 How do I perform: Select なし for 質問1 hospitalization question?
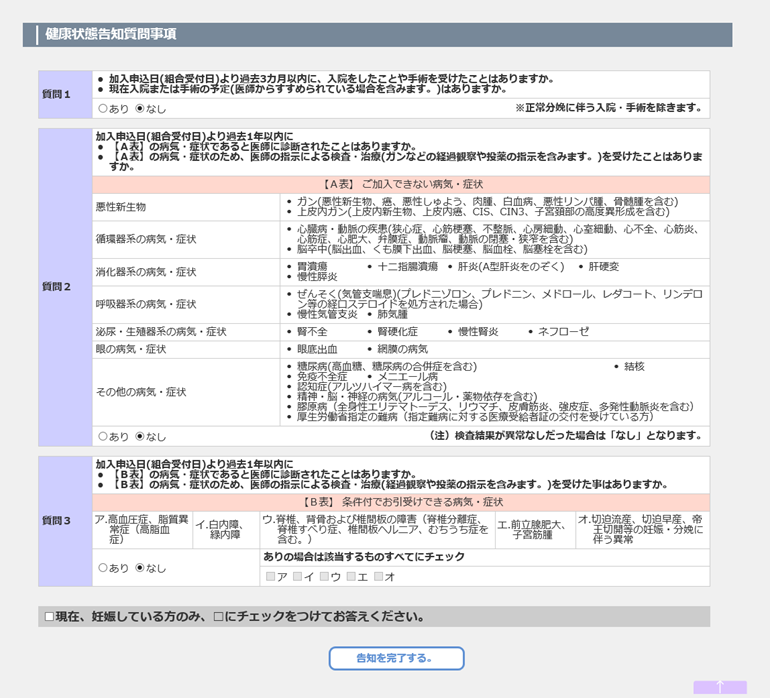click(x=140, y=108)
